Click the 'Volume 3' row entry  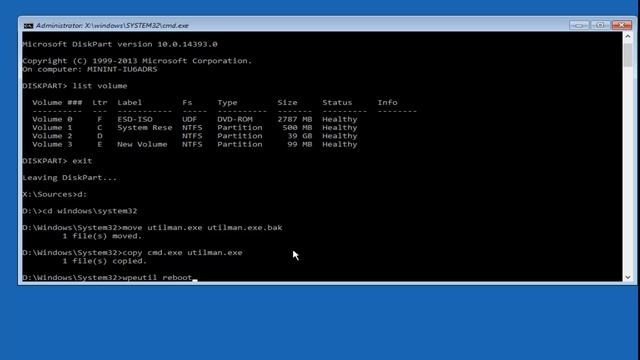[52, 144]
